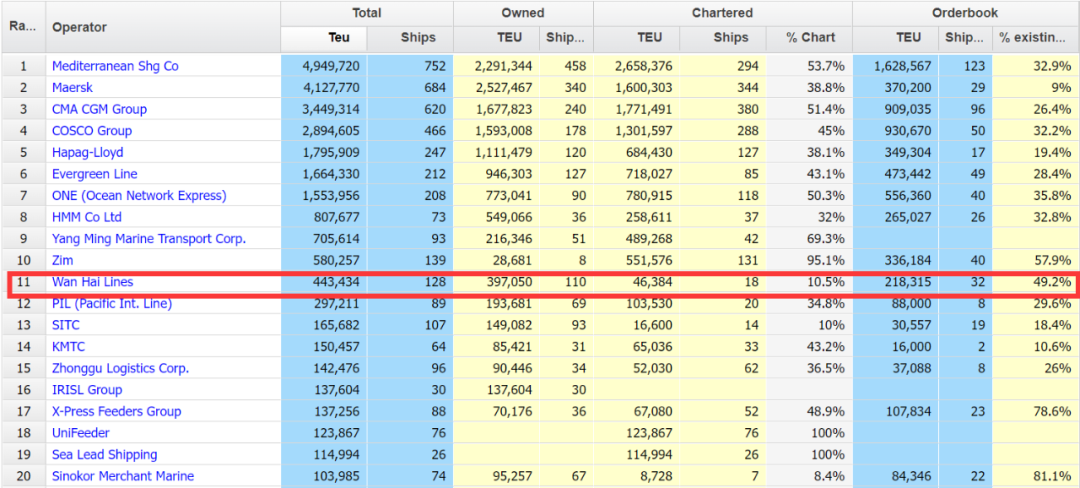Open Yang Ming Marine Transport Corp. link
Image resolution: width=1080 pixels, height=488 pixels.
coord(149,239)
